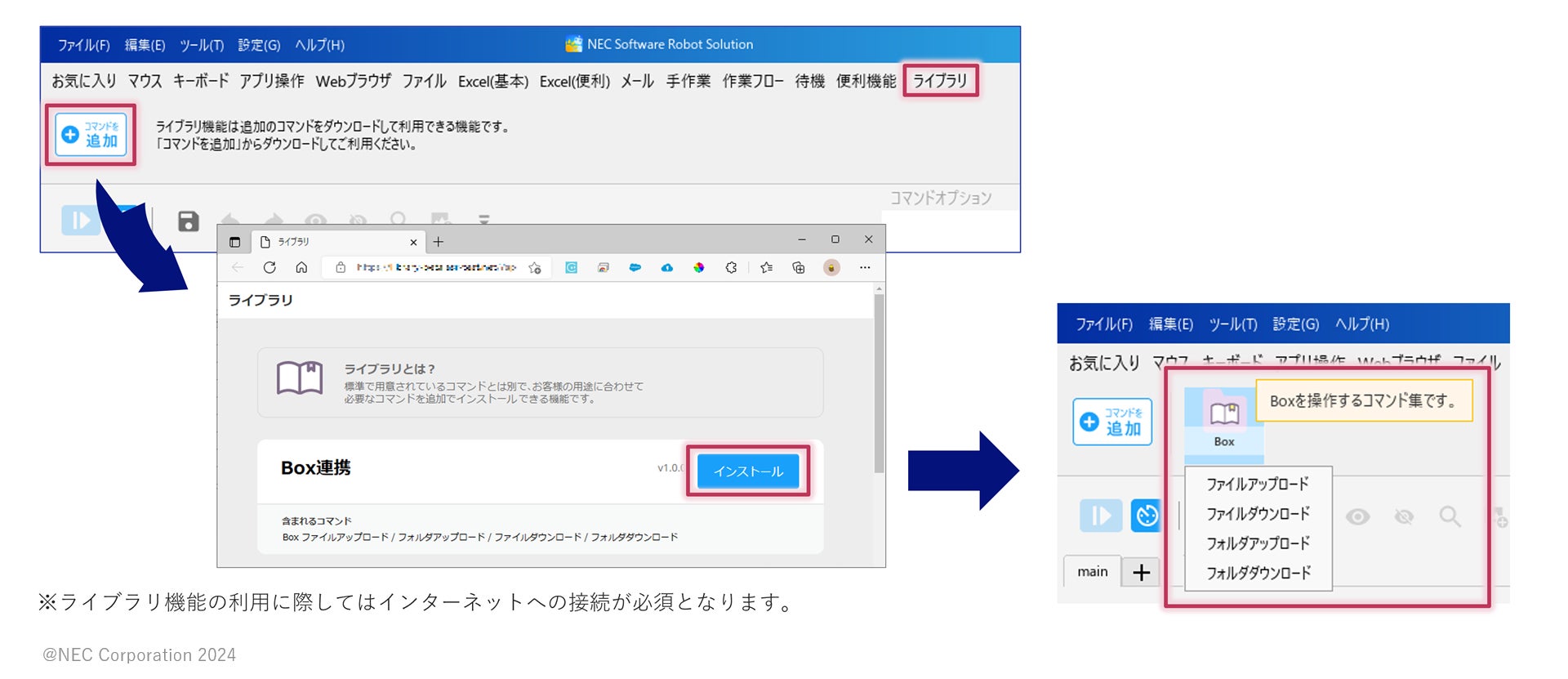Choose ファイルダウンロード from the Box menu
Screen dimensions: 1568x679
(x=1258, y=514)
